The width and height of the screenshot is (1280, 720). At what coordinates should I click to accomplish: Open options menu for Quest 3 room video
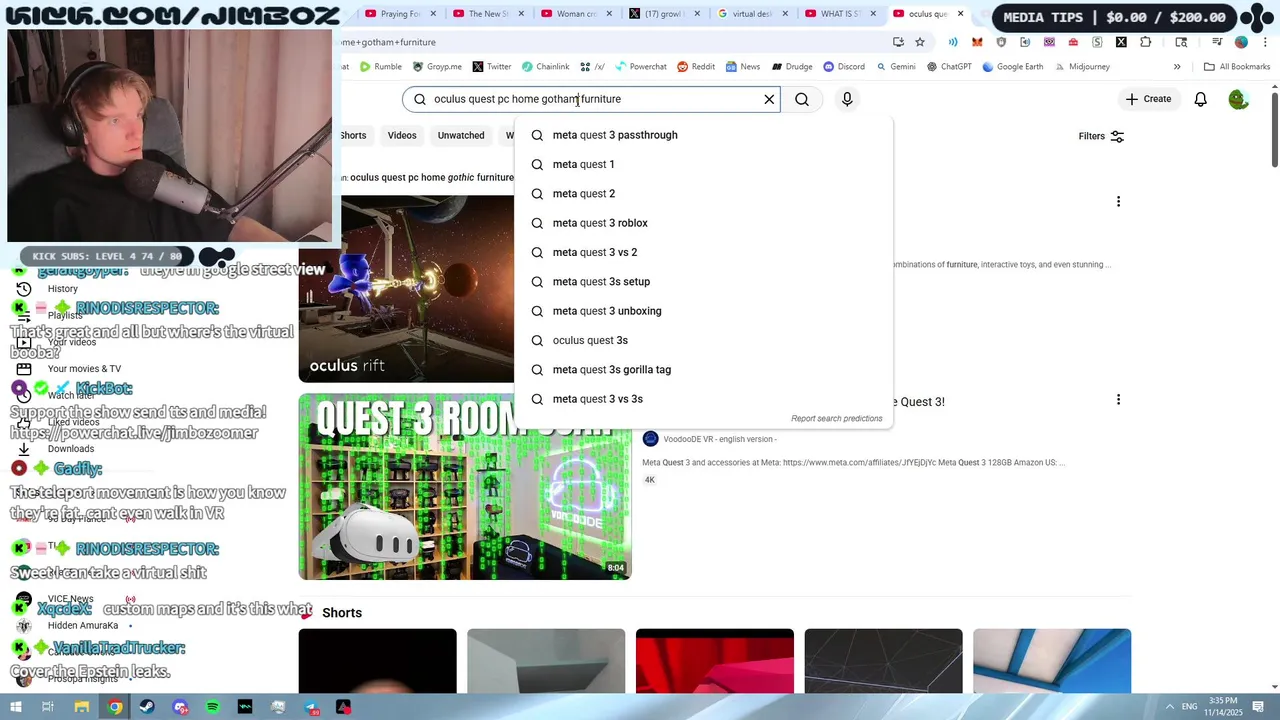point(1118,400)
